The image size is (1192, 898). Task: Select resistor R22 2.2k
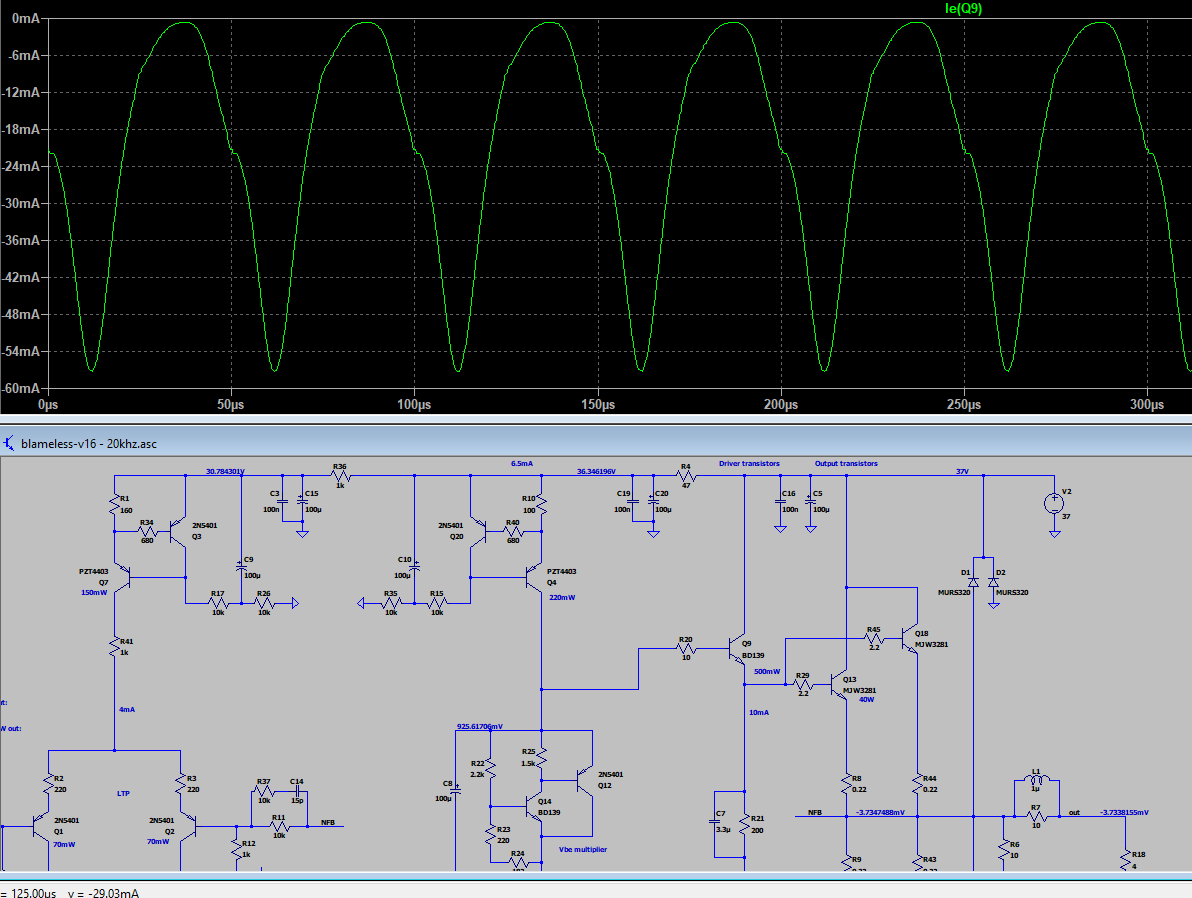point(490,768)
